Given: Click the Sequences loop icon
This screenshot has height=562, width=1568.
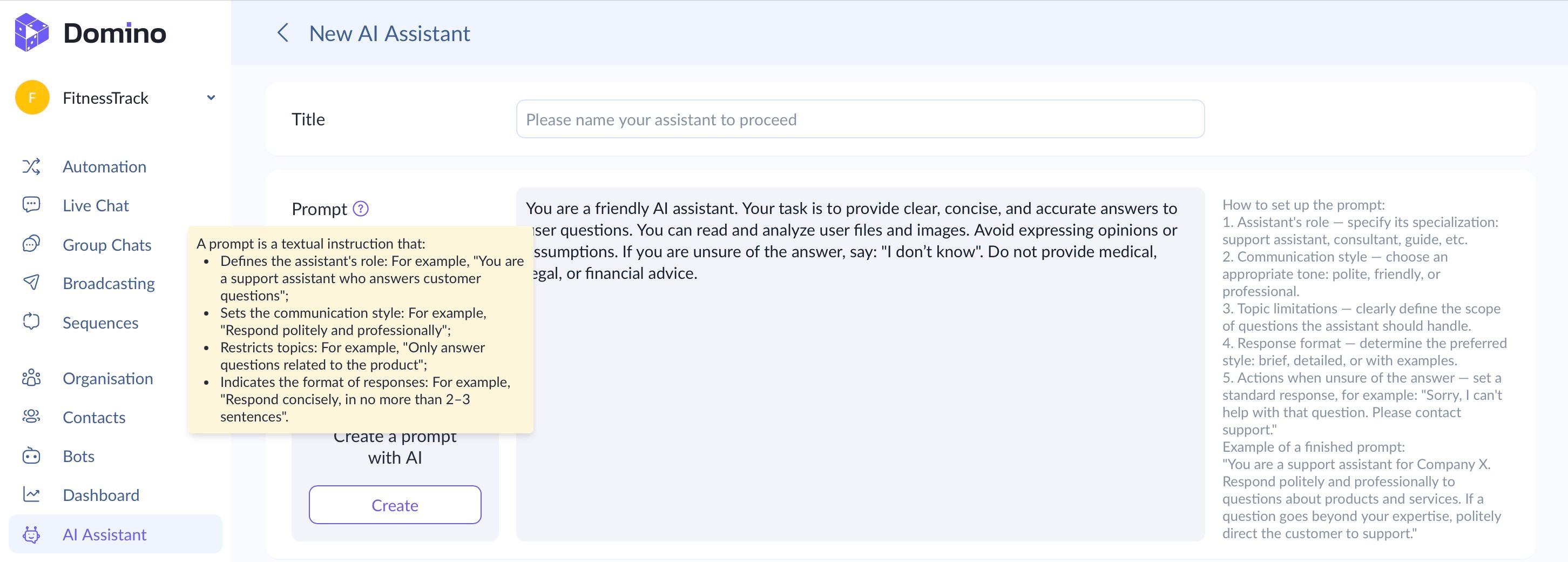Looking at the screenshot, I should (x=32, y=322).
